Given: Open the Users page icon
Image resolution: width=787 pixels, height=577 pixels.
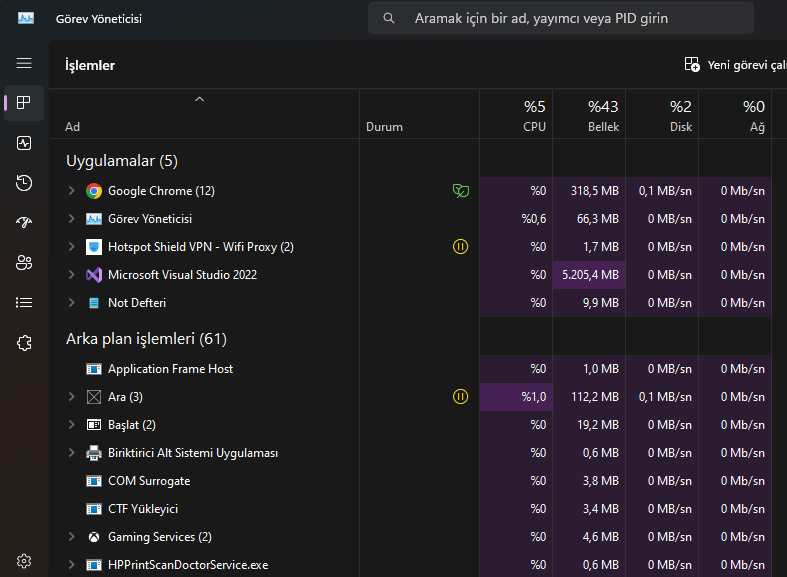Looking at the screenshot, I should 24,263.
